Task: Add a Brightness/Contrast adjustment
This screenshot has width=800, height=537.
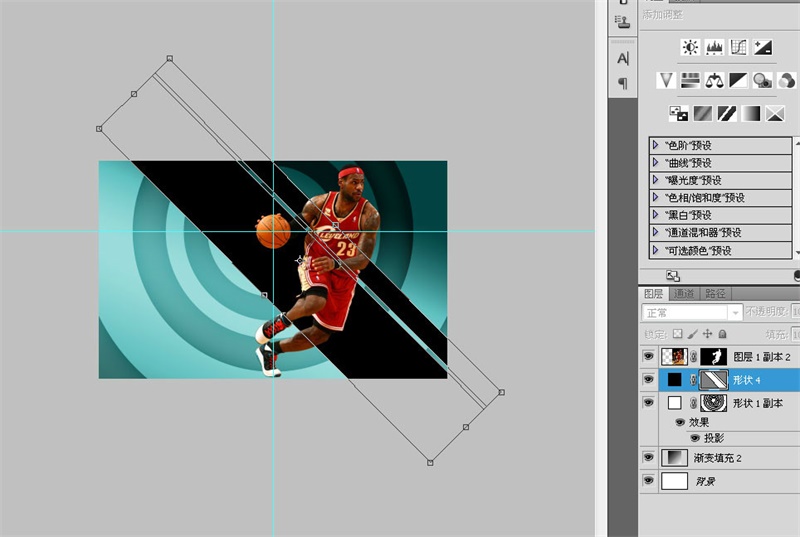Action: [690, 47]
